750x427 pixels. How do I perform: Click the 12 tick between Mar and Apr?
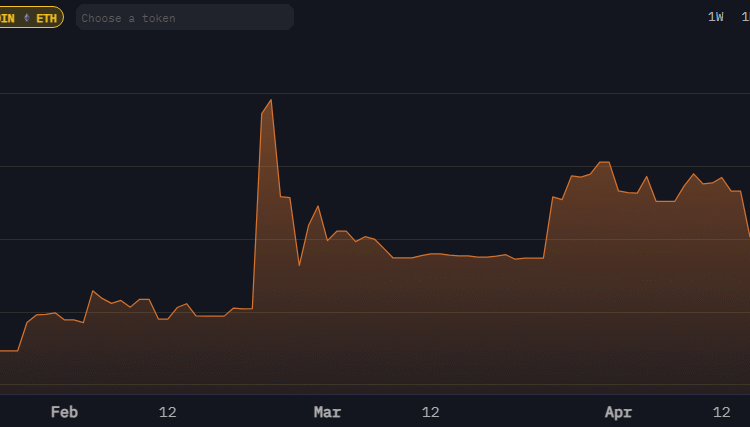point(430,412)
